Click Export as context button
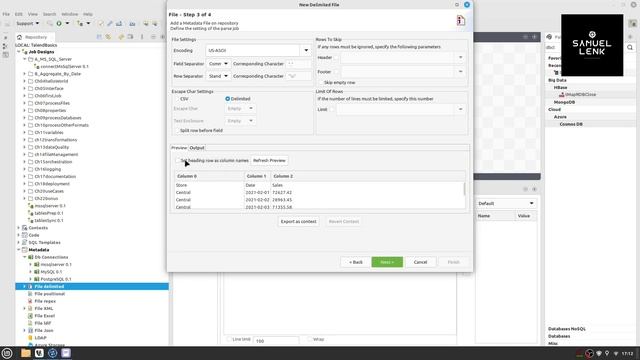The height and width of the screenshot is (360, 640). click(x=298, y=222)
